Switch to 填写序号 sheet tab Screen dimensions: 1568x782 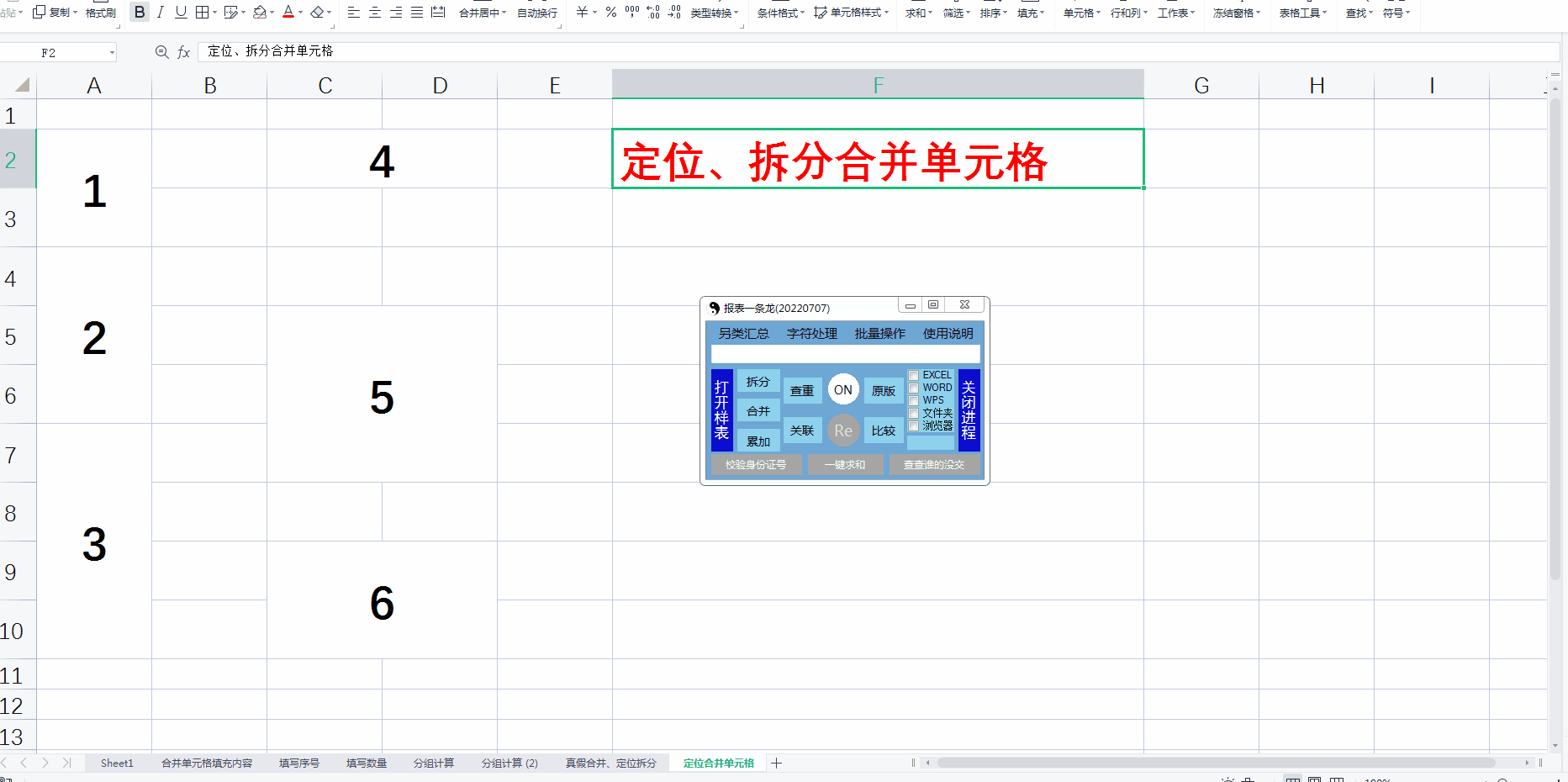pyautogui.click(x=299, y=763)
